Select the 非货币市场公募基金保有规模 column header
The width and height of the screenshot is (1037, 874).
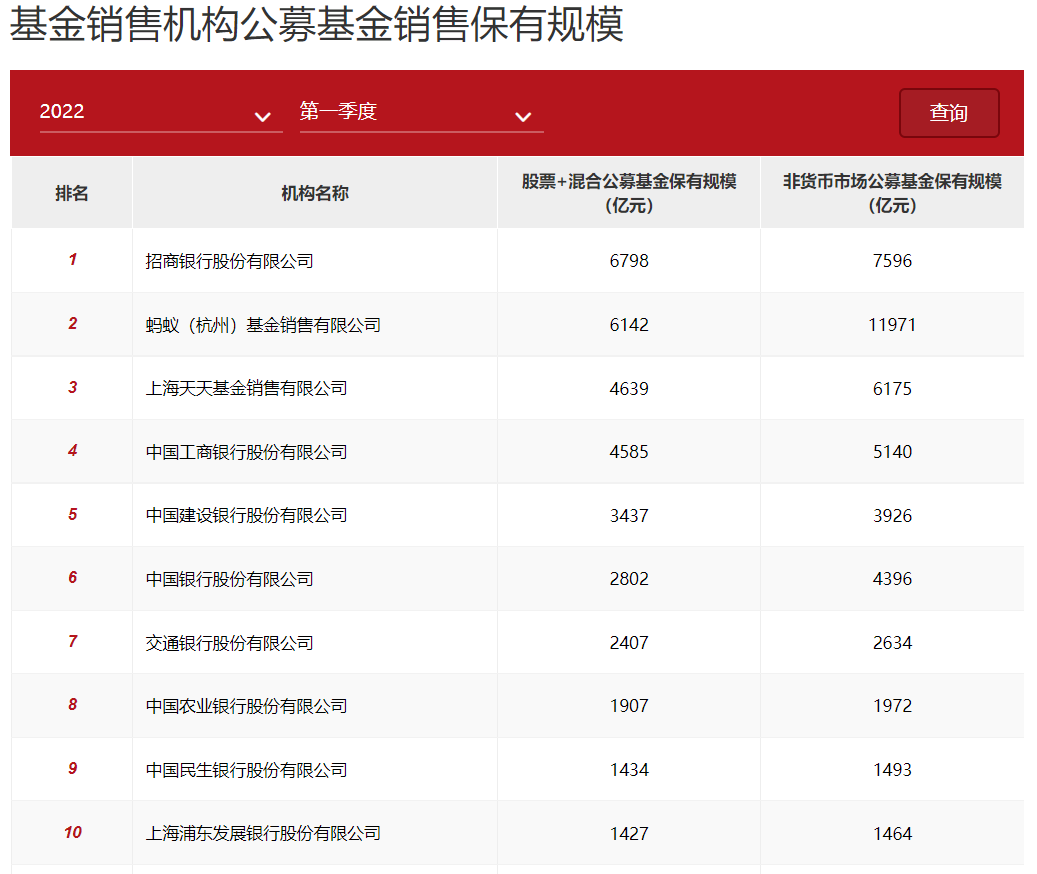[892, 194]
